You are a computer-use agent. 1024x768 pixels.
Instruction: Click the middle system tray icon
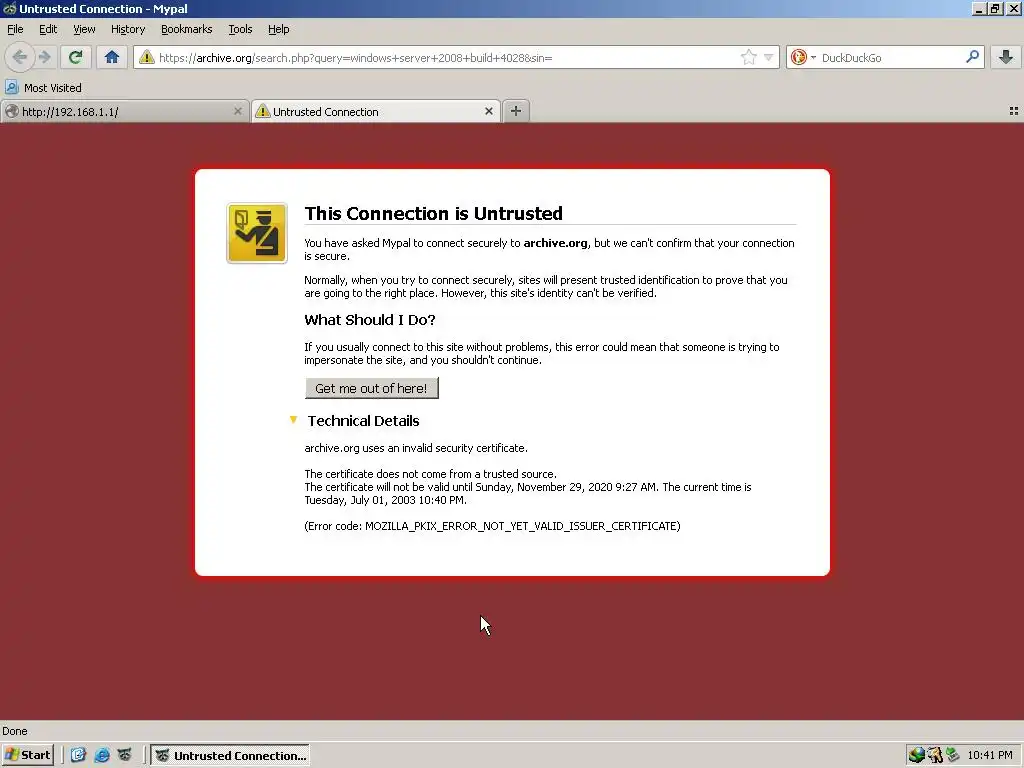(x=935, y=756)
